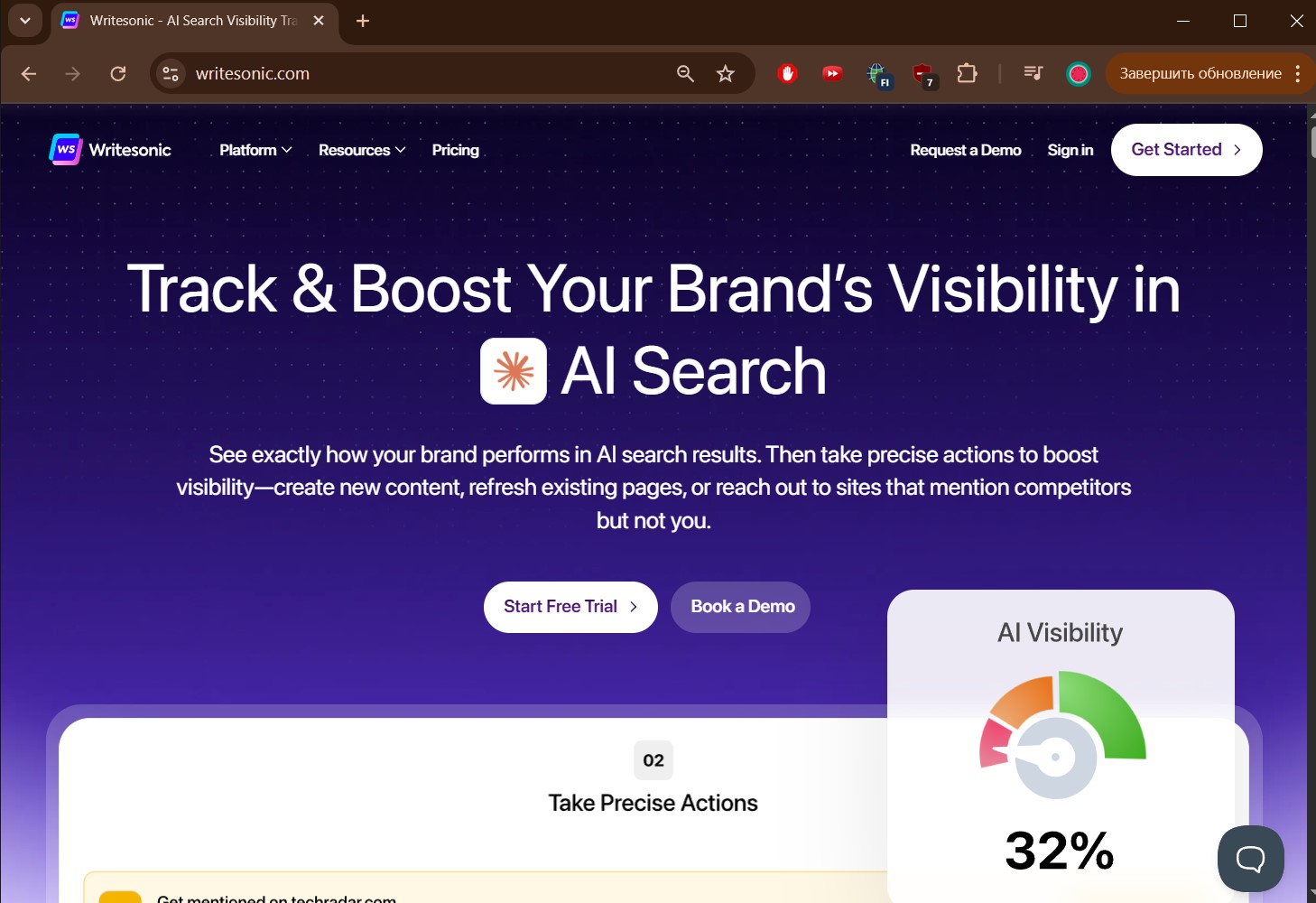
Task: Open the chat support widget
Action: tap(1250, 859)
